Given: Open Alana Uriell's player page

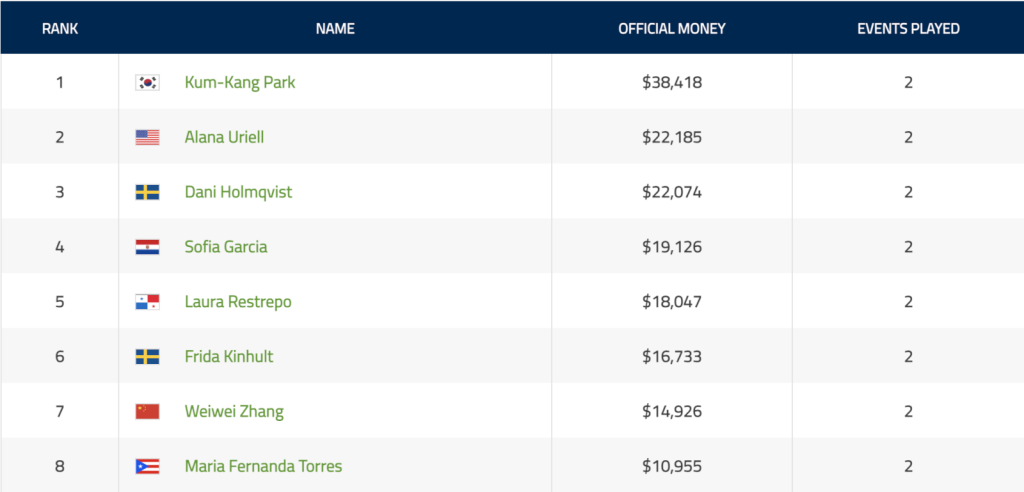Looking at the screenshot, I should pos(224,138).
